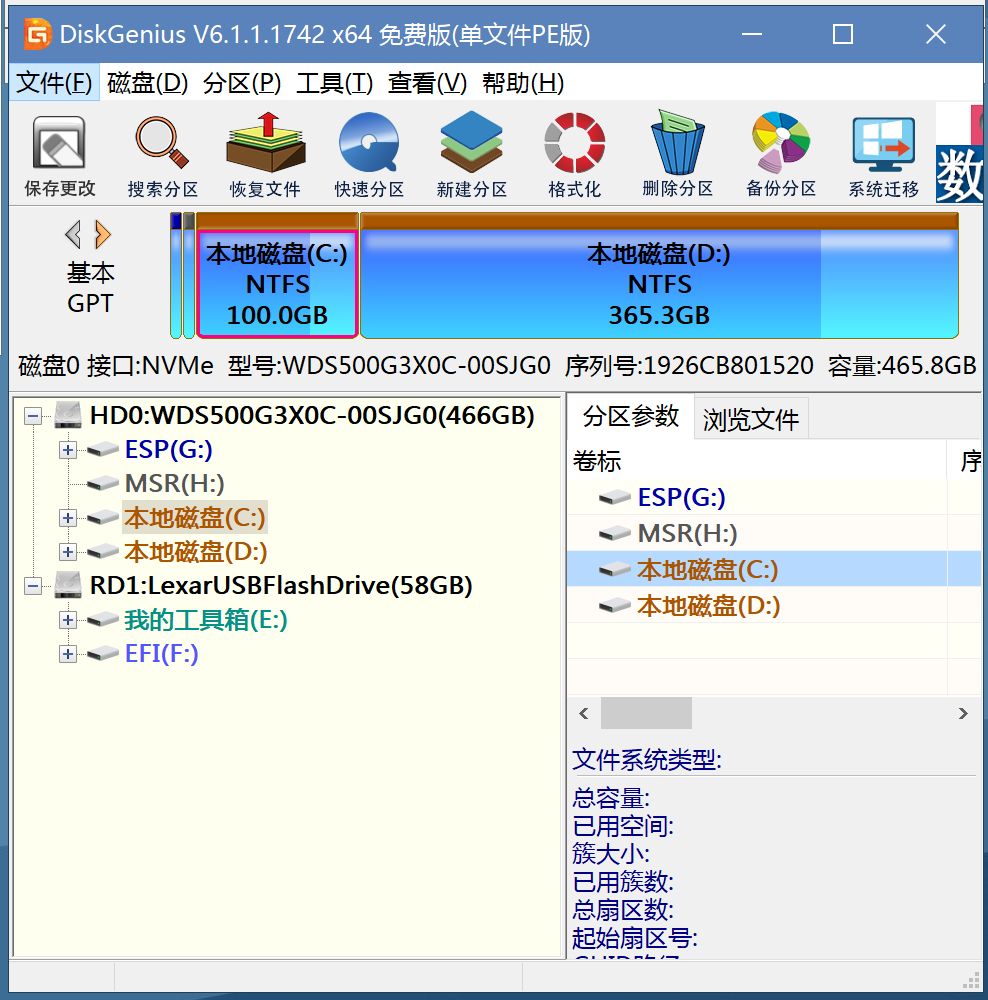988x1000 pixels.
Task: Click drive icon beside 本地磁盘(D:) in right list
Action: [615, 605]
